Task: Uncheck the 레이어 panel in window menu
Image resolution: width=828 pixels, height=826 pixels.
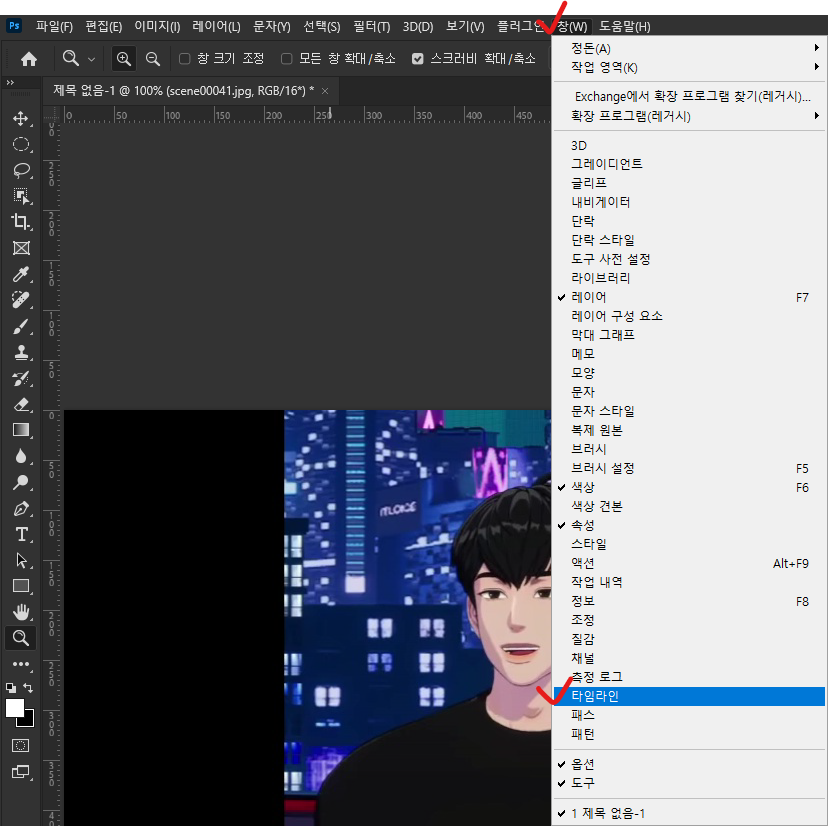Action: coord(689,297)
